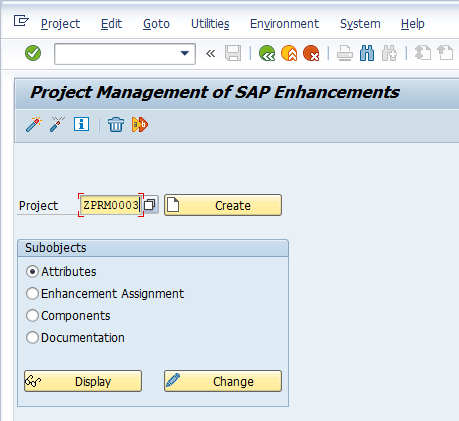Click the Find binoculars icon
The width and height of the screenshot is (459, 421).
tap(367, 53)
